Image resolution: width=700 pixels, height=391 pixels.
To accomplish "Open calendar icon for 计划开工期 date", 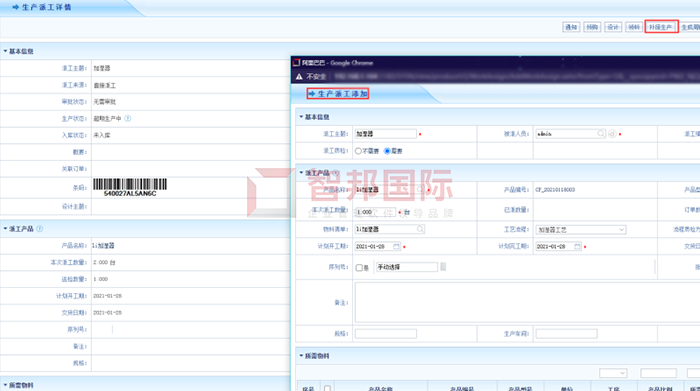I will click(396, 246).
